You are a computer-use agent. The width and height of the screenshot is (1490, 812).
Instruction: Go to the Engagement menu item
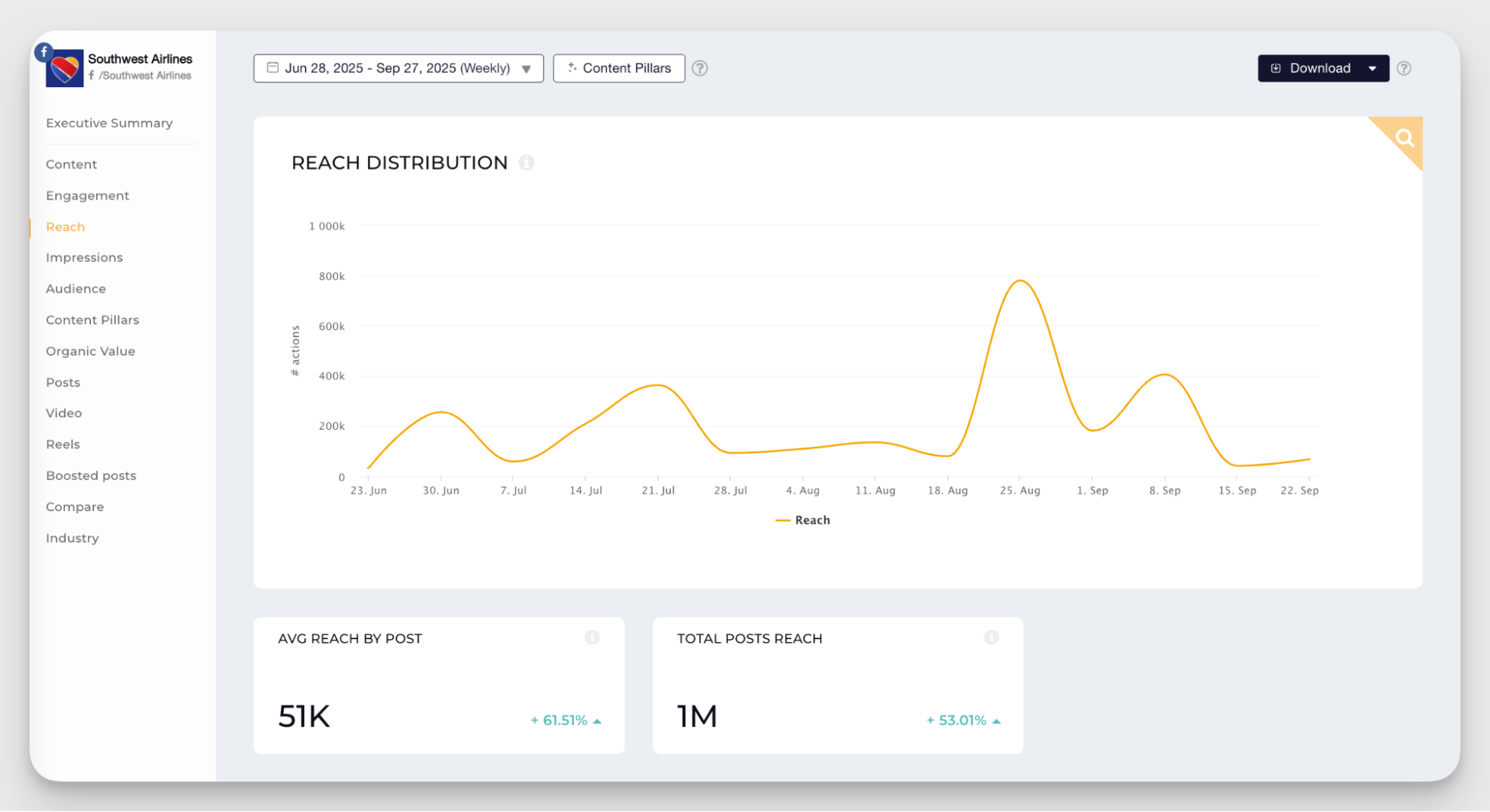[87, 195]
